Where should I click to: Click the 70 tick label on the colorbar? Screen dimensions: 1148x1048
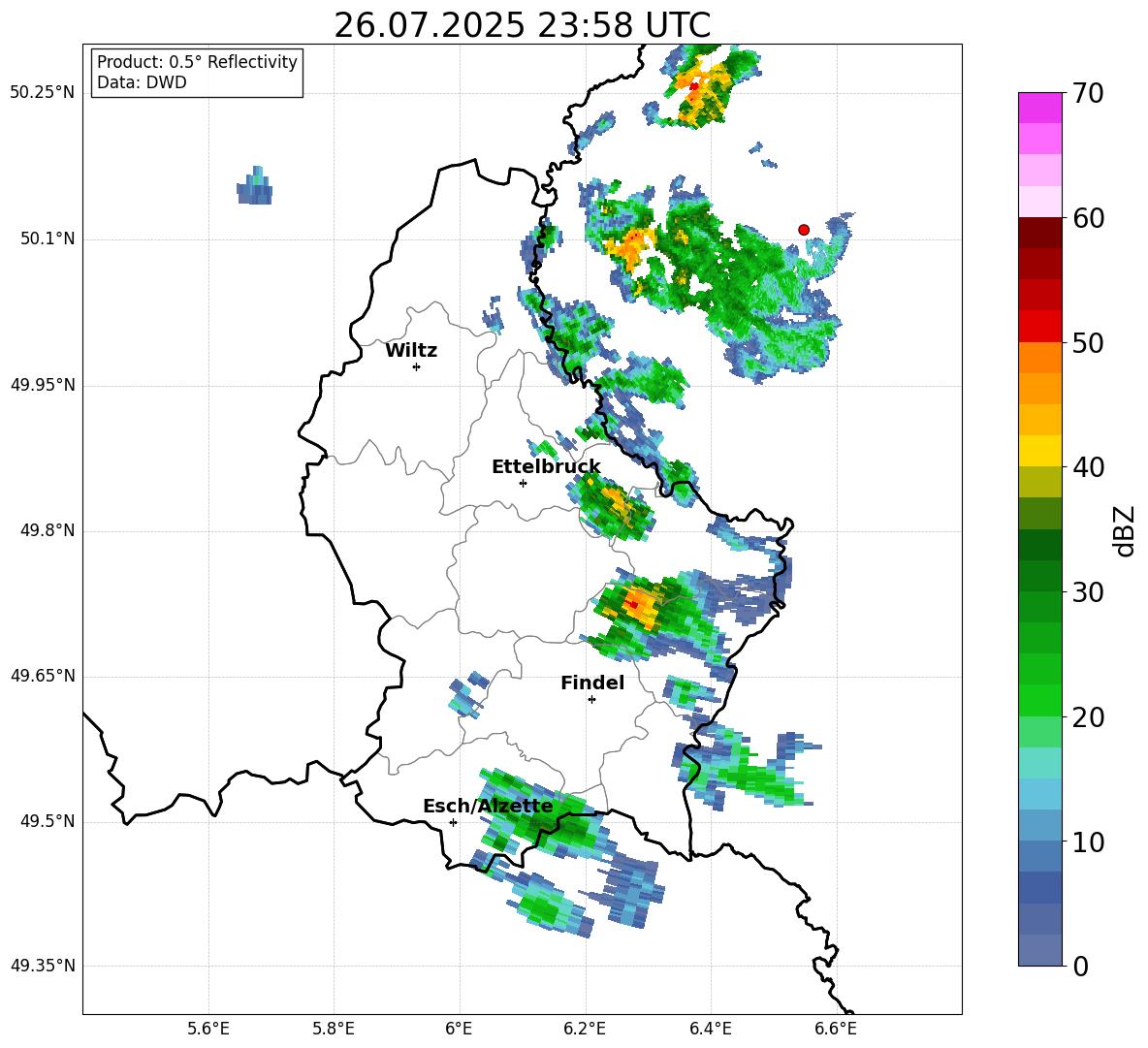tap(1089, 93)
